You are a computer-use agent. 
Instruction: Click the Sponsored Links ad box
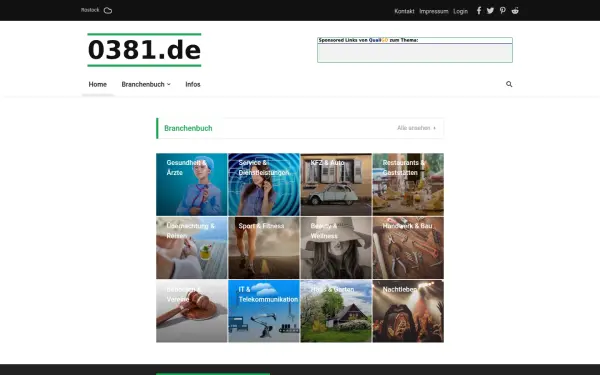pos(415,50)
